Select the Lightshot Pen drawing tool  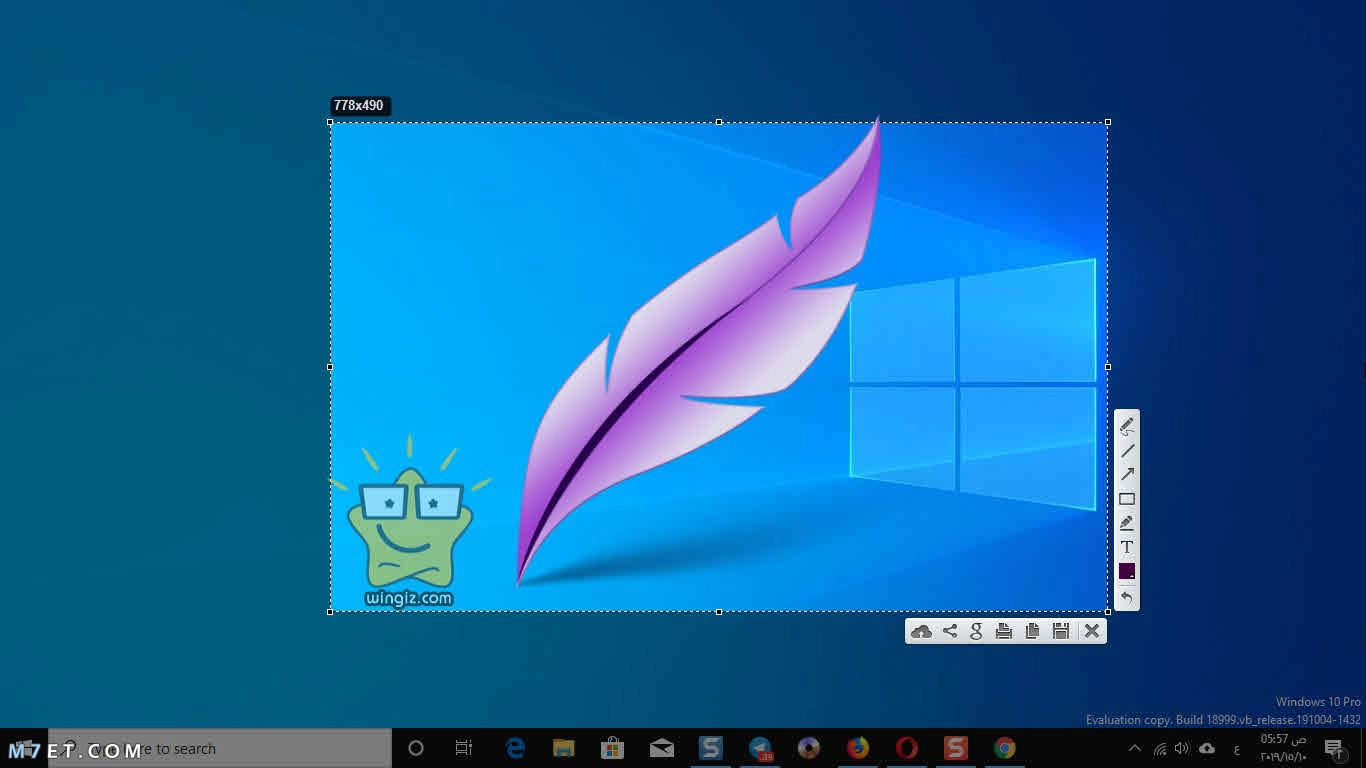[x=1127, y=426]
